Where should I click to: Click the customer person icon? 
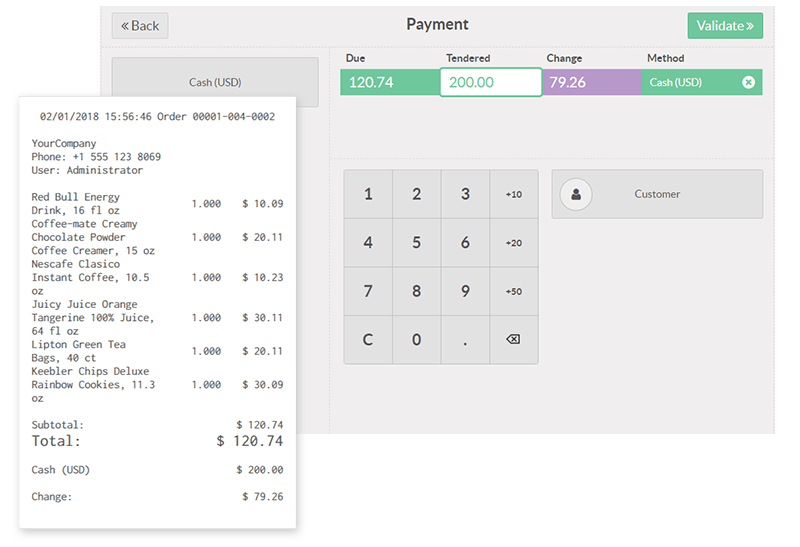(576, 194)
